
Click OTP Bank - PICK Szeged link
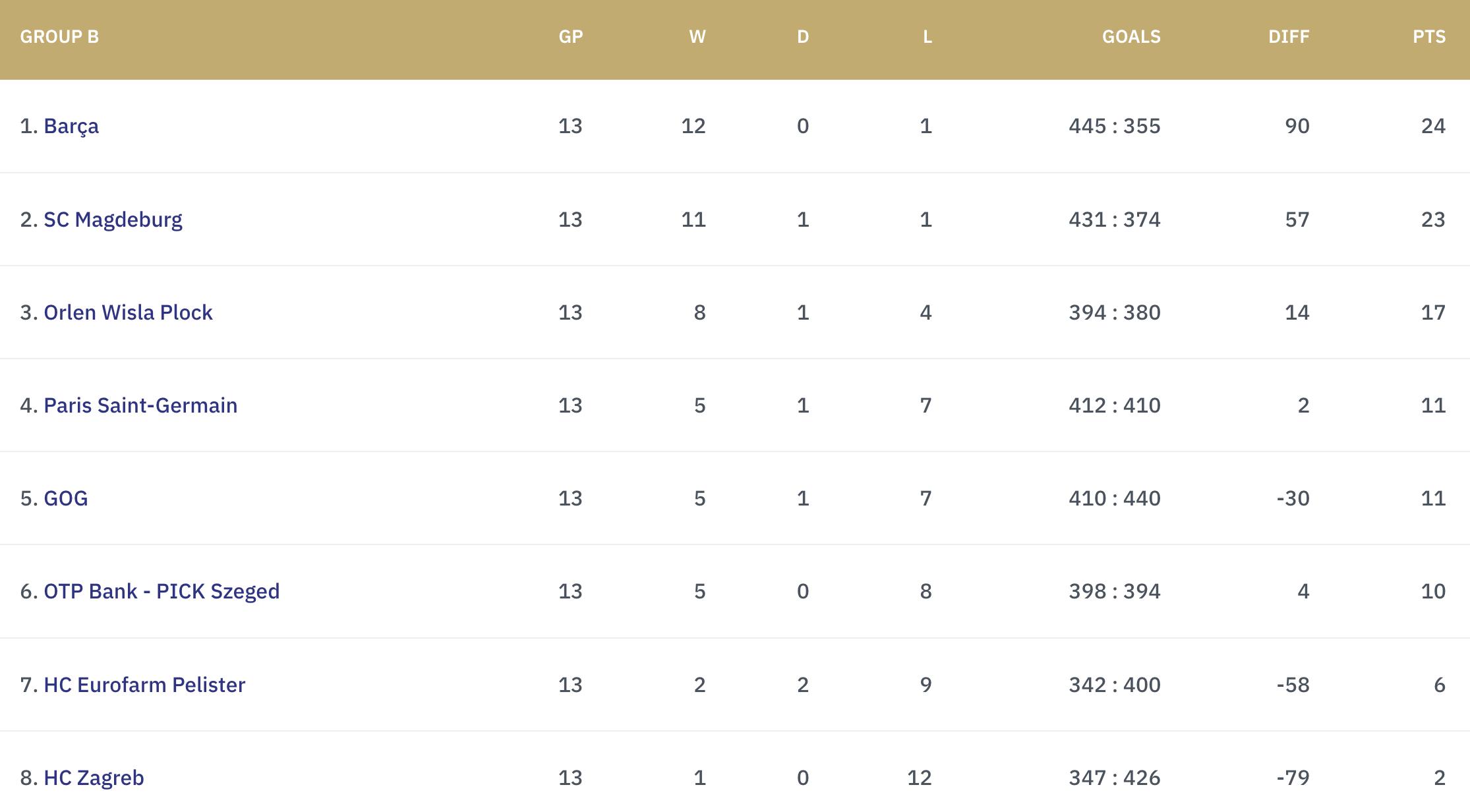tap(162, 591)
